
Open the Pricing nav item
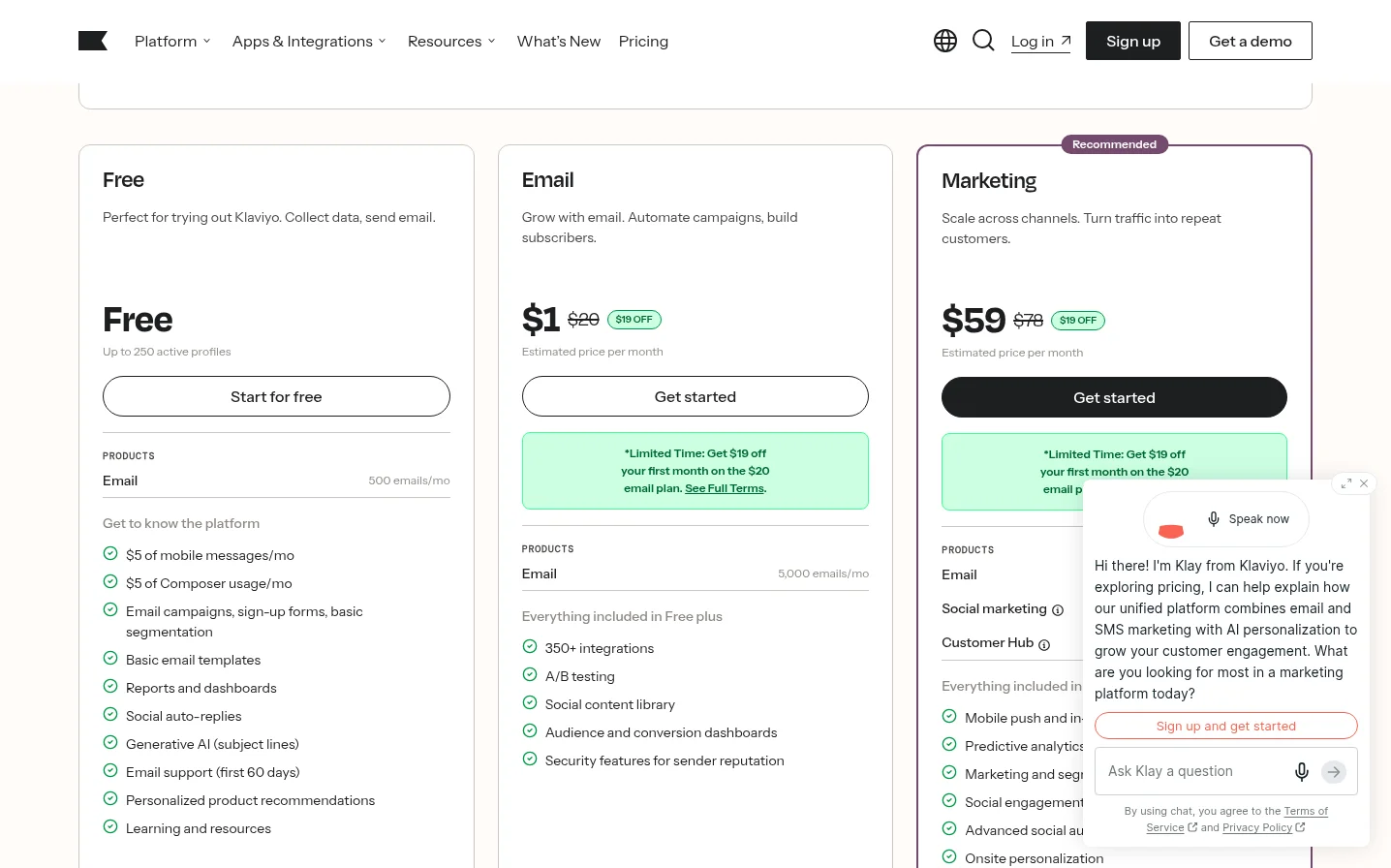[x=643, y=41]
